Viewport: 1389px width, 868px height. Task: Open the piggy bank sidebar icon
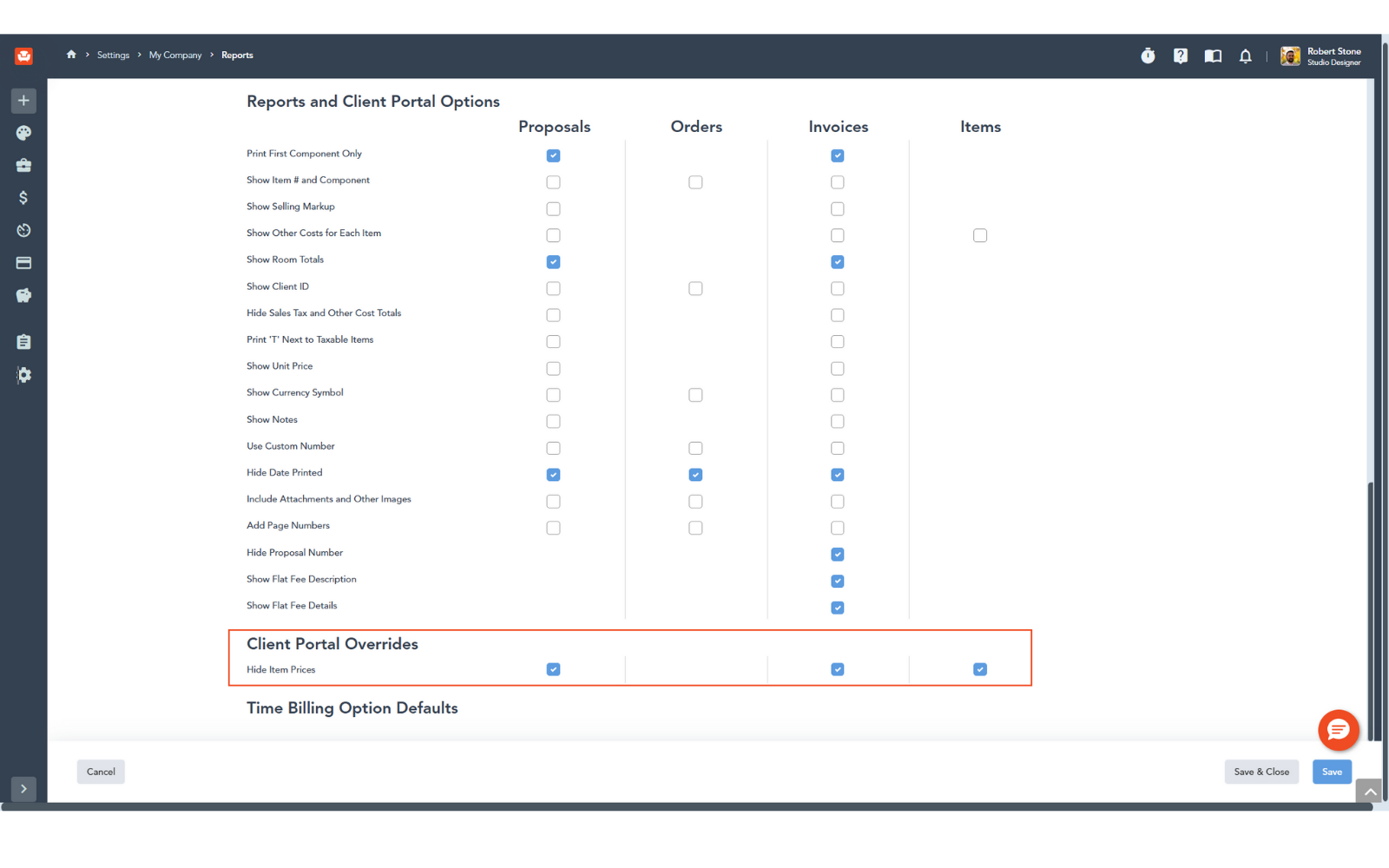tap(23, 296)
